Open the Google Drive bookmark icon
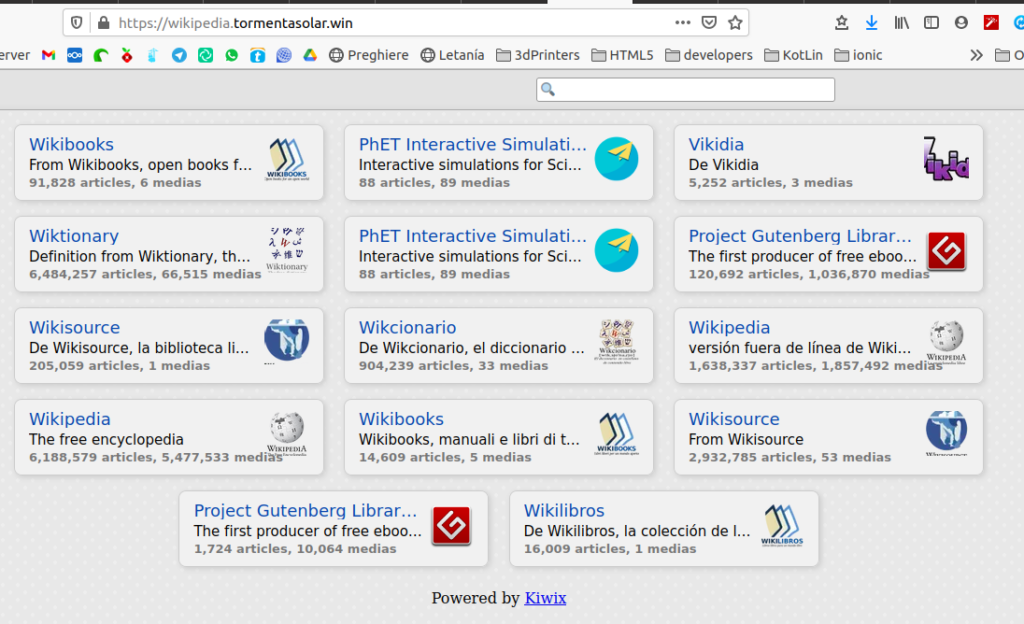Image resolution: width=1024 pixels, height=624 pixels. point(310,55)
